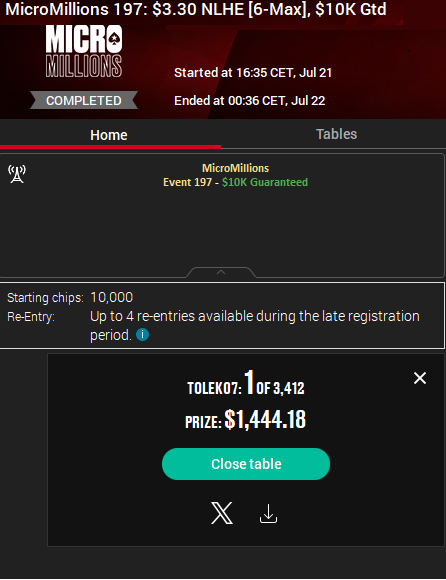446x580 pixels.
Task: Click the download result icon
Action: 268,513
